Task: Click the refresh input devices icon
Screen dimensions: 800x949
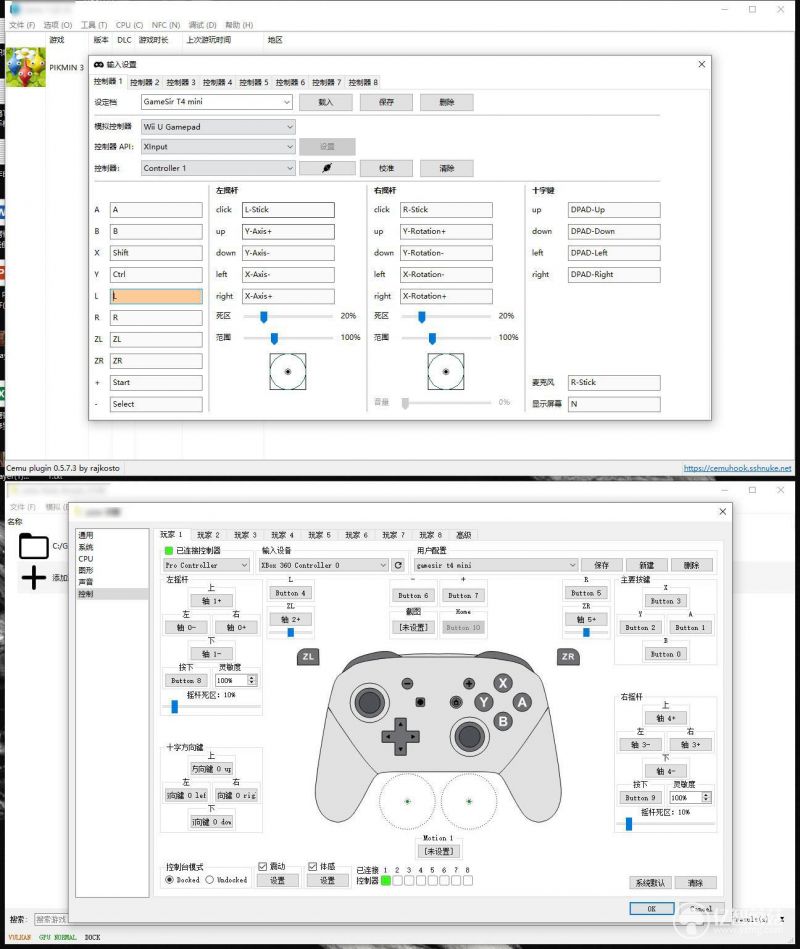Action: click(x=398, y=565)
